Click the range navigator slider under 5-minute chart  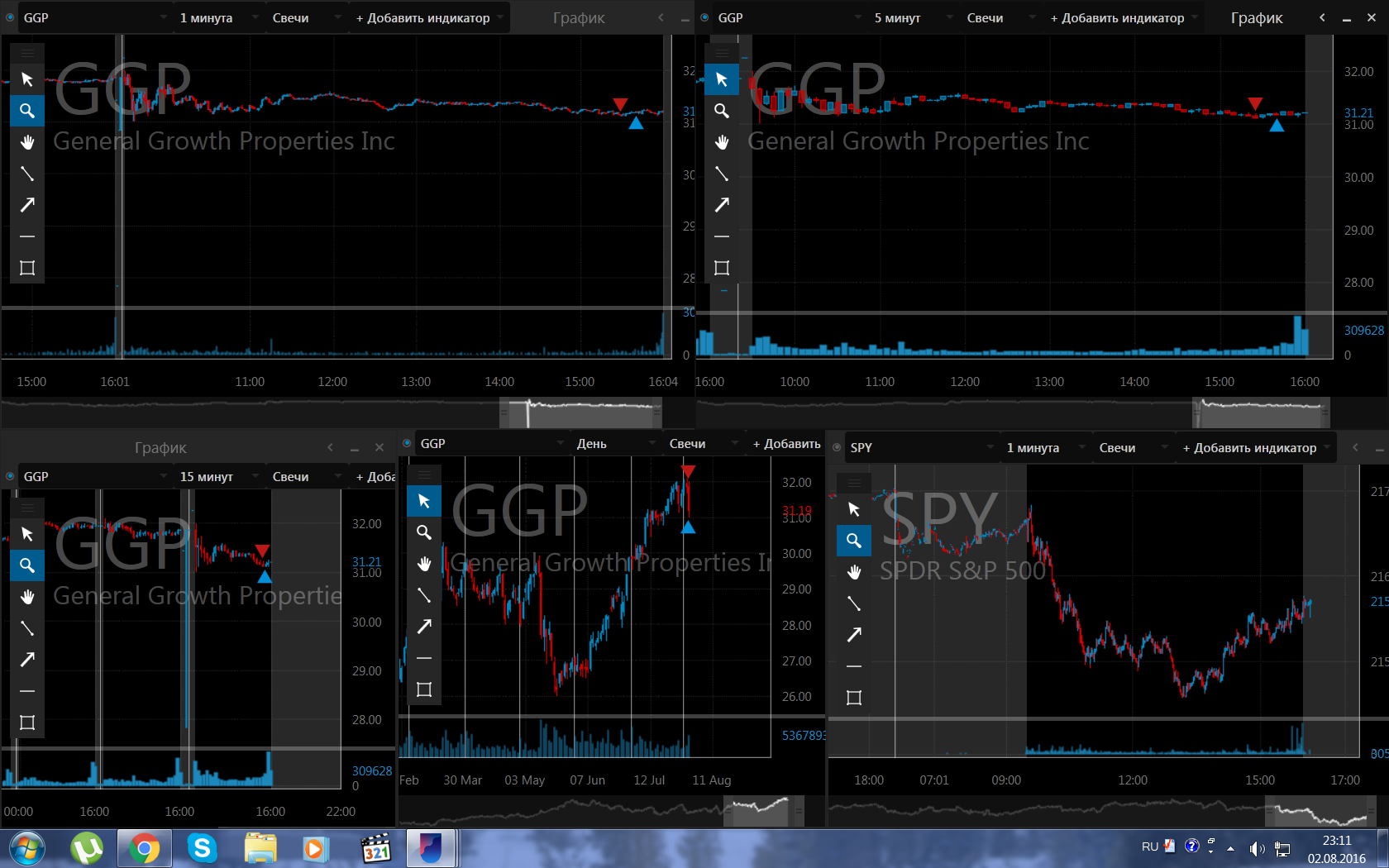pyautogui.click(x=1261, y=412)
